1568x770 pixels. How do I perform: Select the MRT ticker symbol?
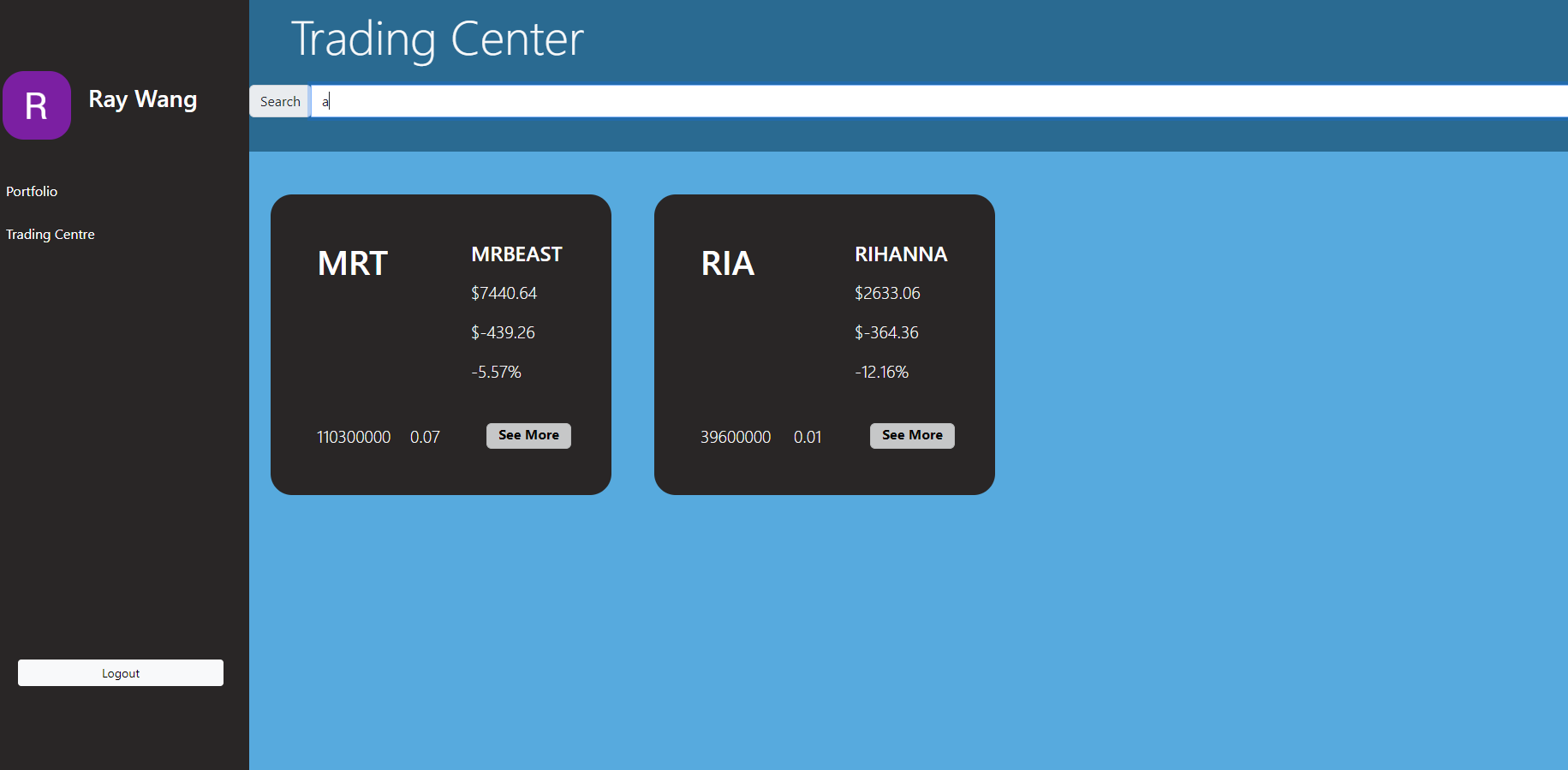pos(353,263)
